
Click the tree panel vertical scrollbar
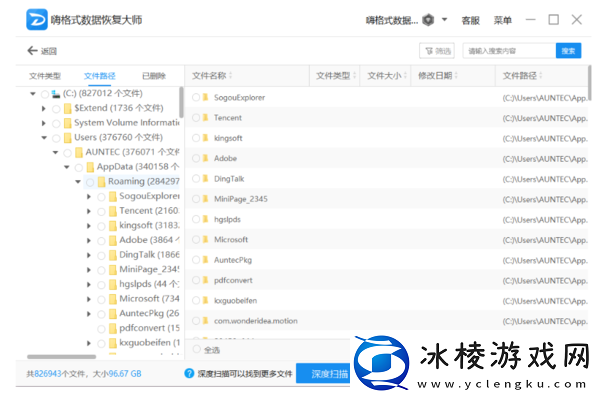point(181,102)
